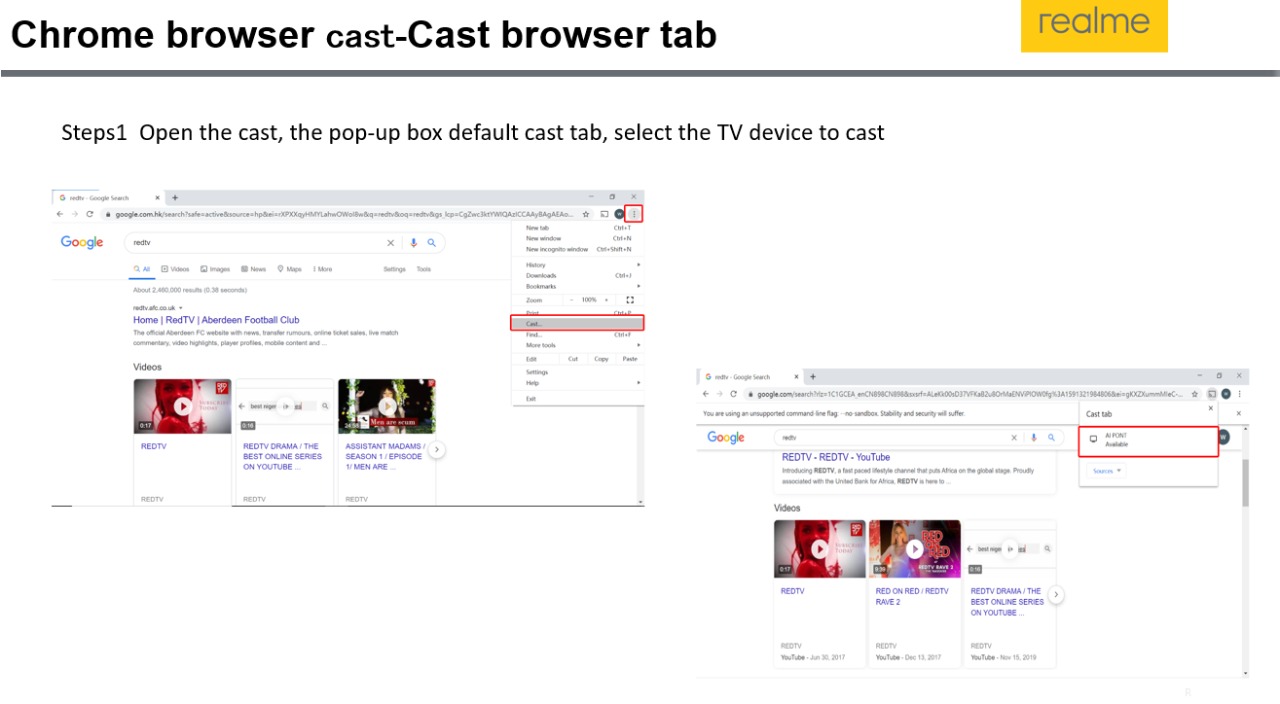Click voice search microphone in left screenshot
The width and height of the screenshot is (1280, 704).
pos(413,243)
